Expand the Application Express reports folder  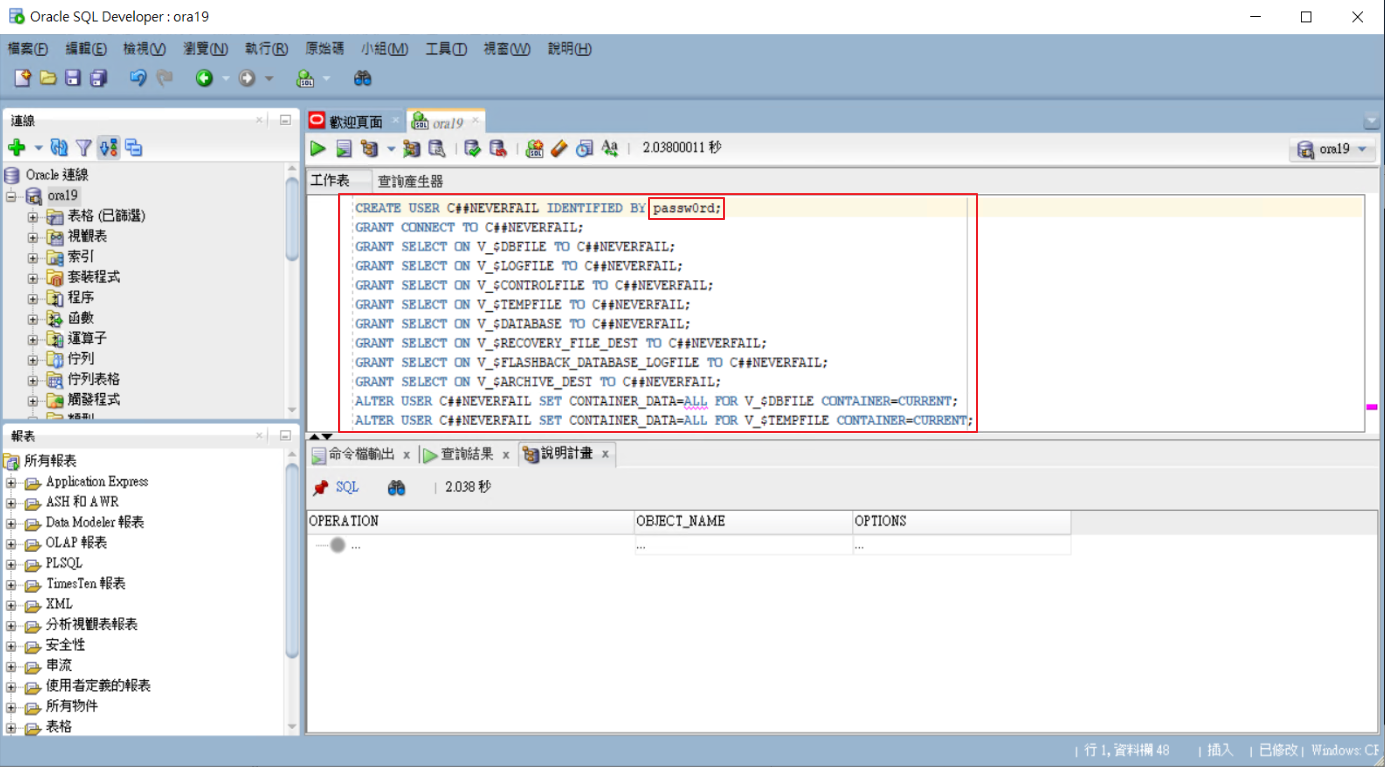(x=12, y=482)
